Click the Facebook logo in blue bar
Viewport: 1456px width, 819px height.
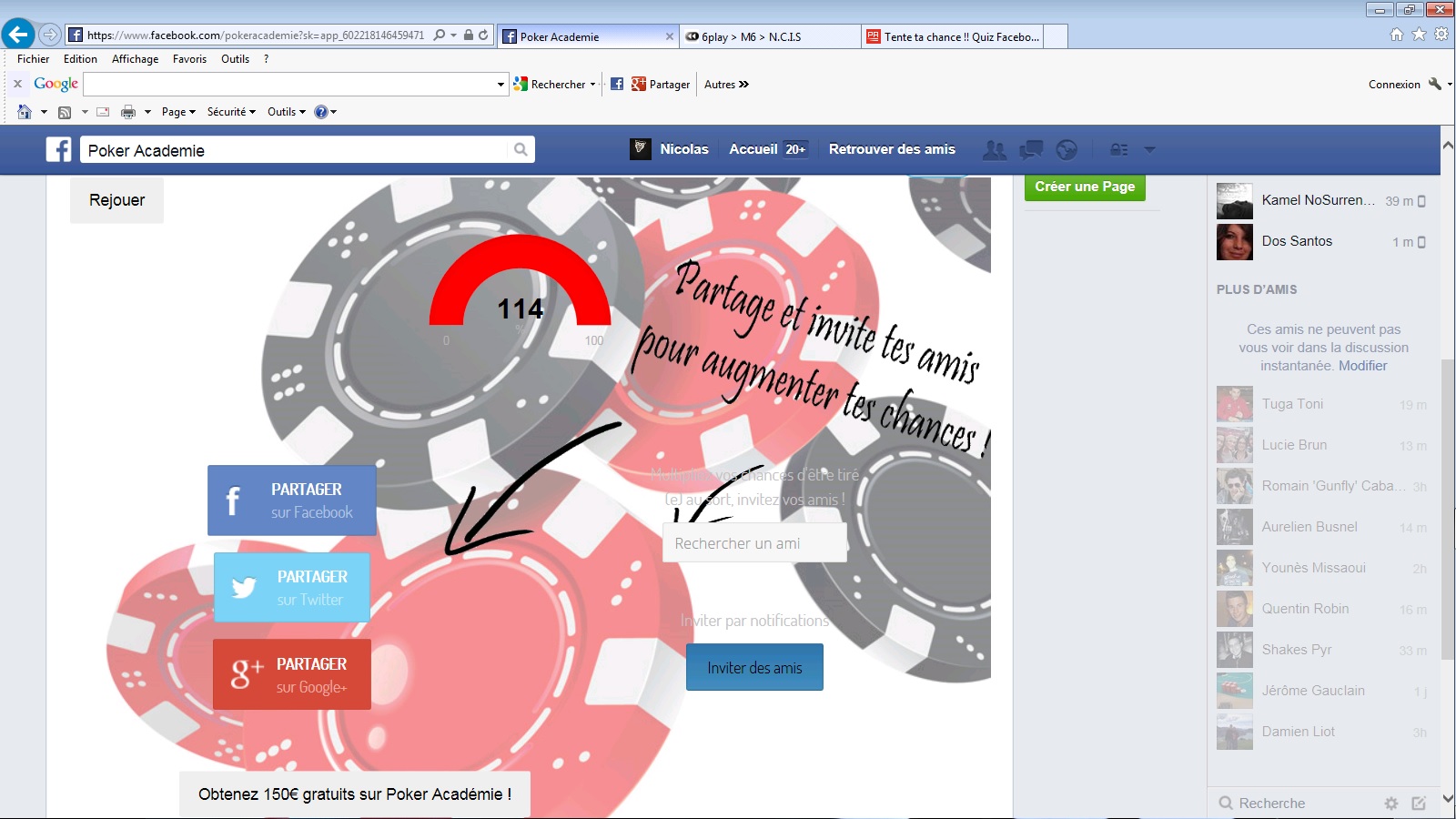click(x=58, y=149)
